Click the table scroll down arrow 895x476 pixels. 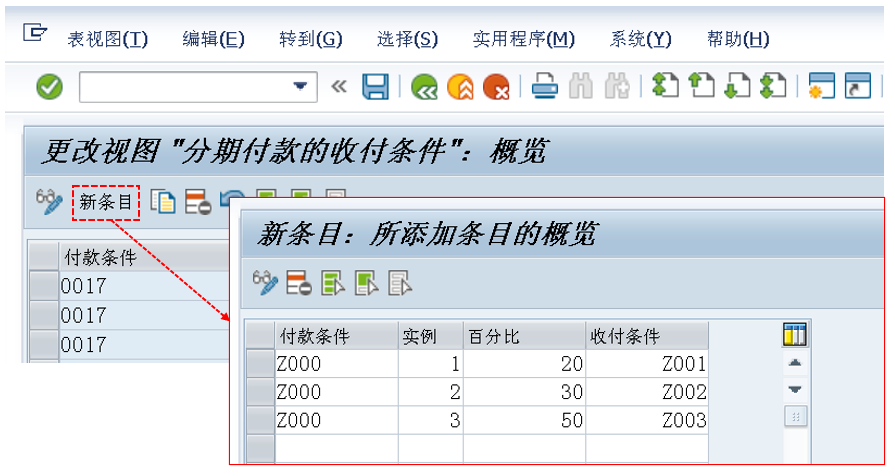[x=795, y=390]
